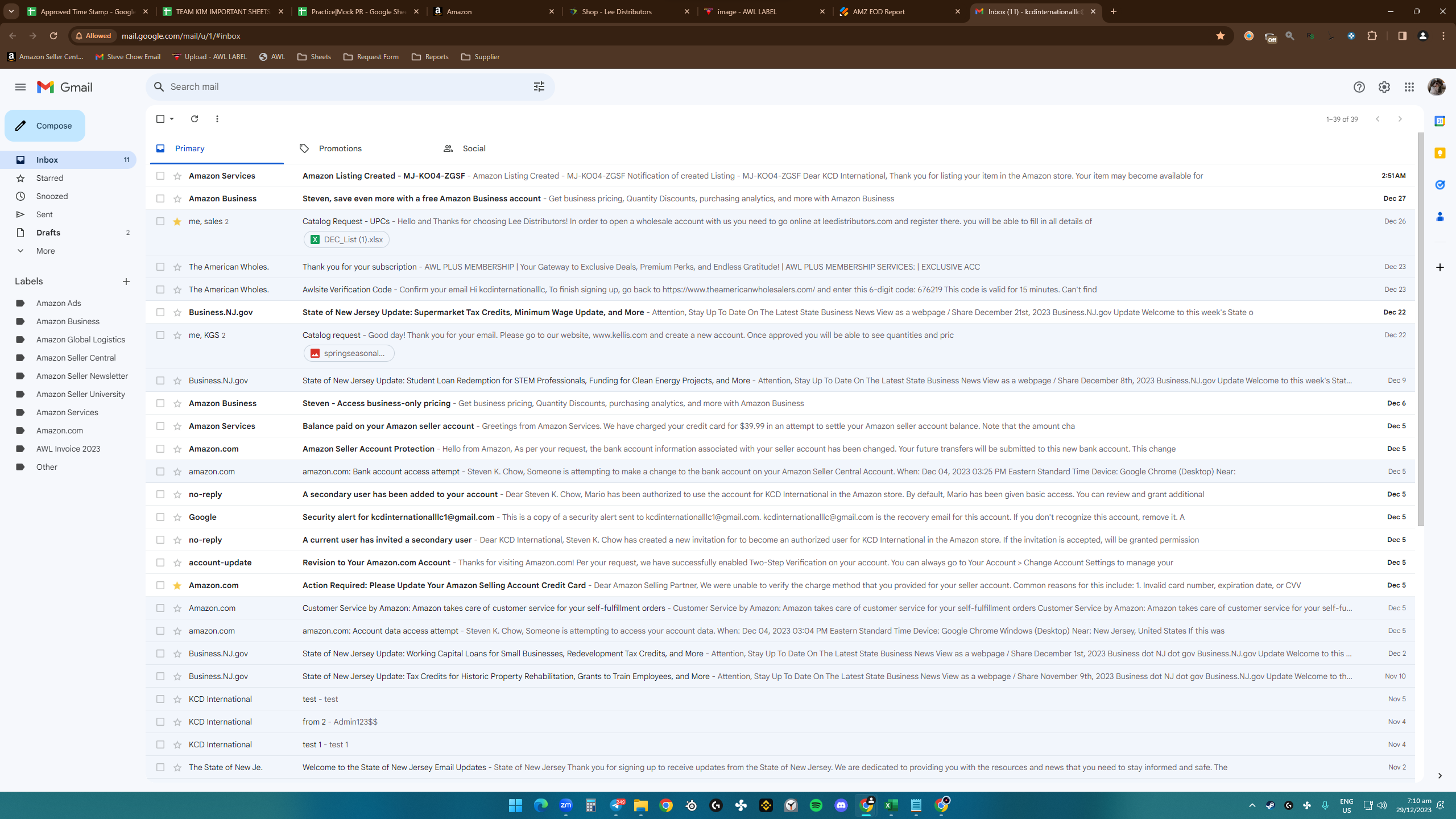Open DEC_List (1).xlsx attachment chip
Screen dimensions: 1456x819
pos(346,239)
